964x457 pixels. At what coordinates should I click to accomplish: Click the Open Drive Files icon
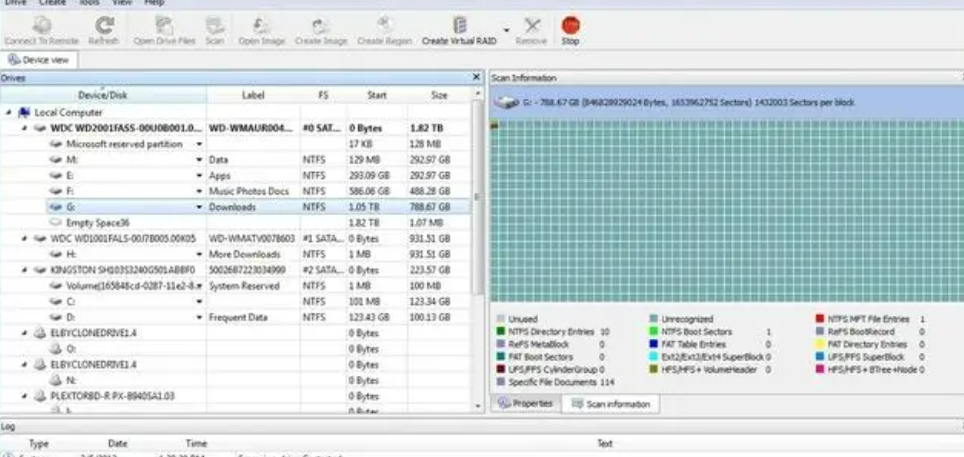(x=164, y=26)
